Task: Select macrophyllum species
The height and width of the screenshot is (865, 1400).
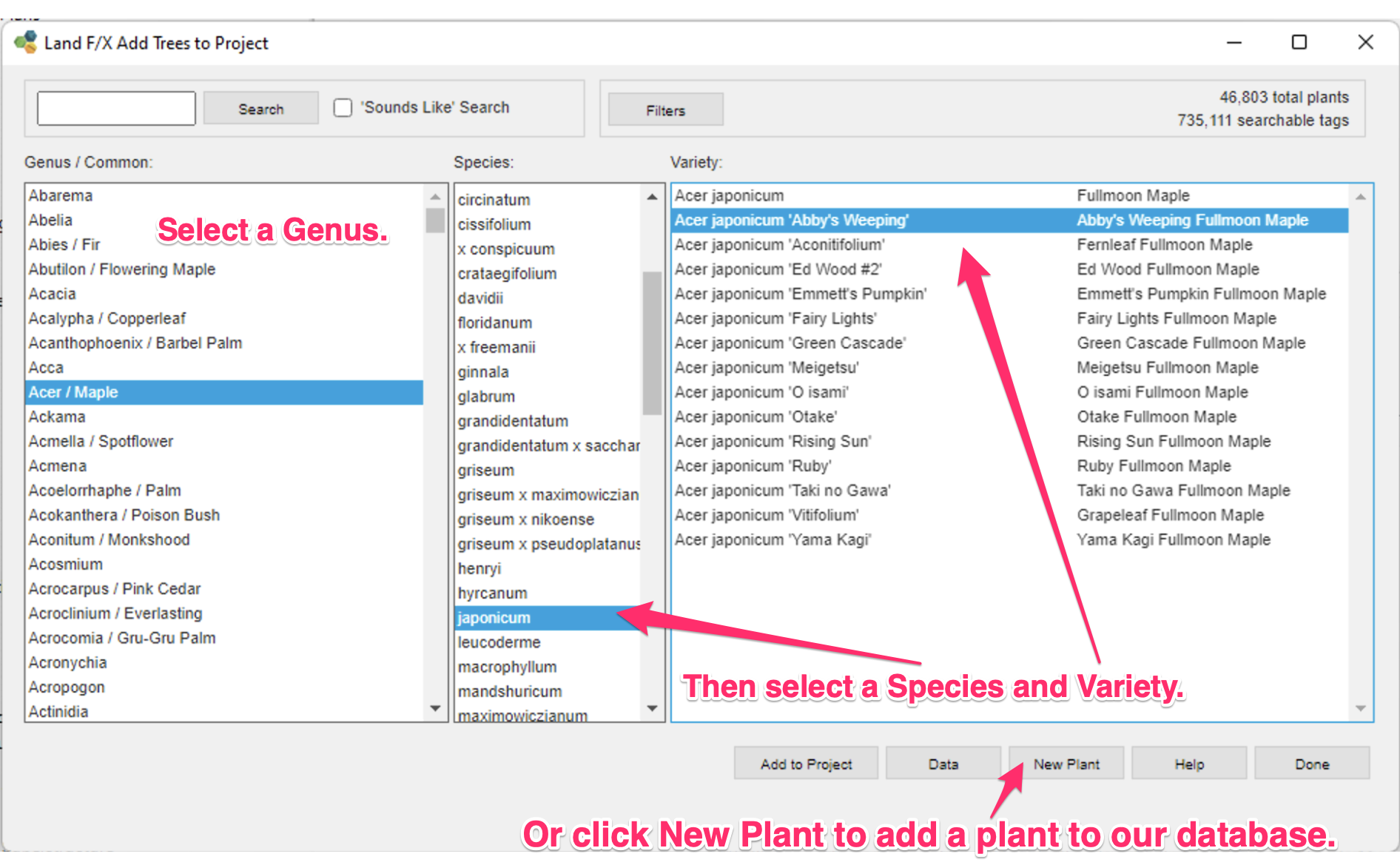Action: click(548, 667)
